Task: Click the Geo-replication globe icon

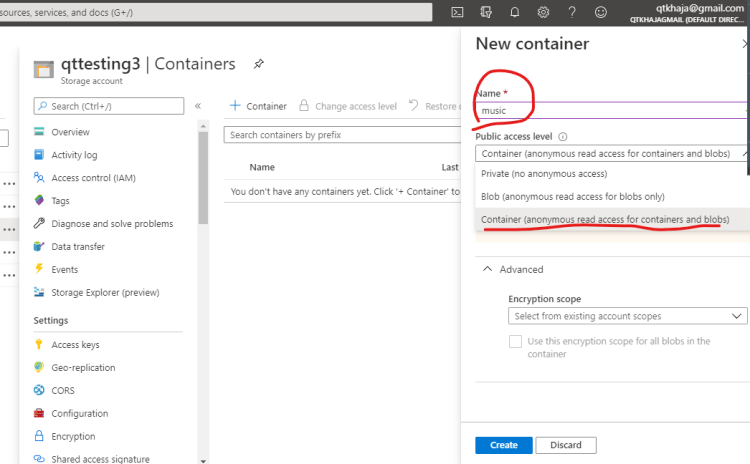Action: 39,367
